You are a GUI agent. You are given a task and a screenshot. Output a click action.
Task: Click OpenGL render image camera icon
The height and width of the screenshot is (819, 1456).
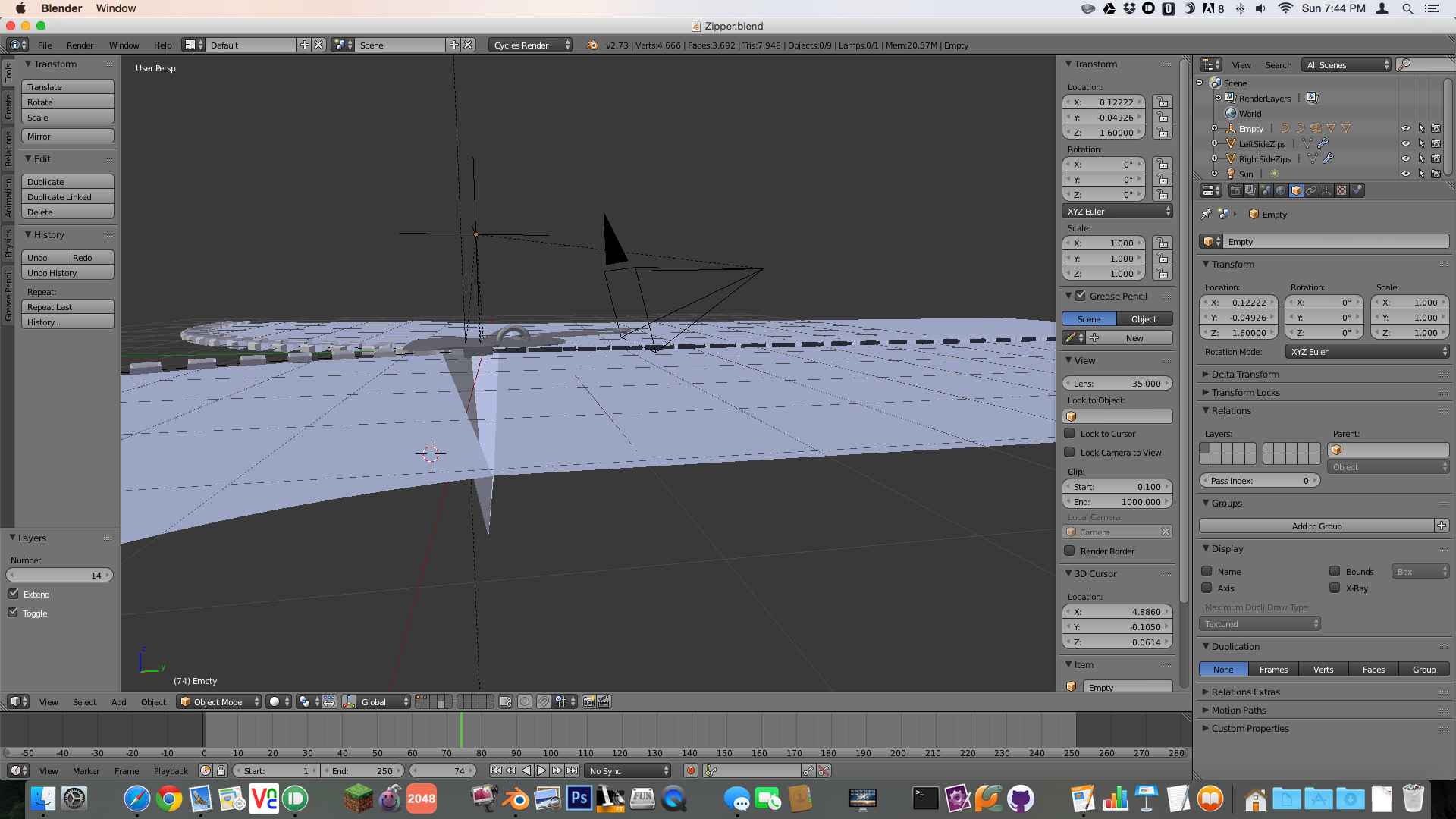click(x=588, y=702)
